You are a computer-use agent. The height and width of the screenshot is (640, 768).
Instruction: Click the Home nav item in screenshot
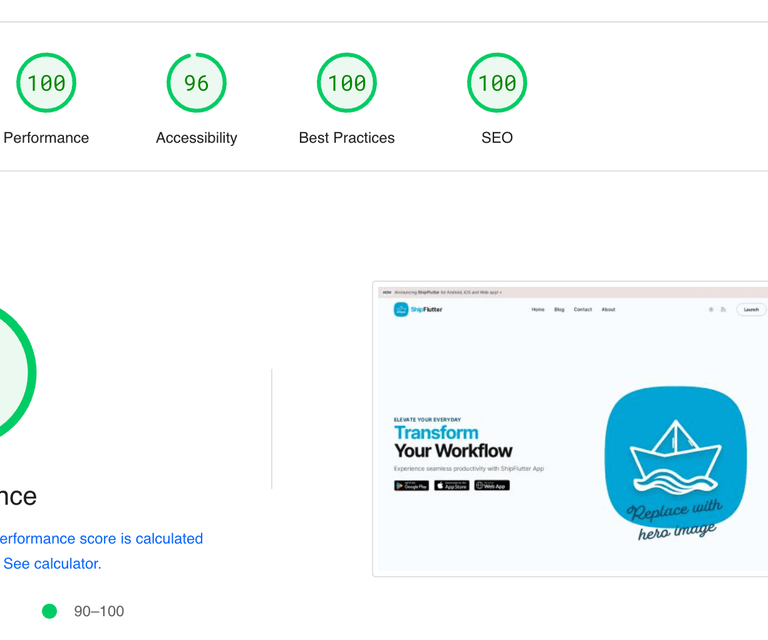[x=538, y=309]
